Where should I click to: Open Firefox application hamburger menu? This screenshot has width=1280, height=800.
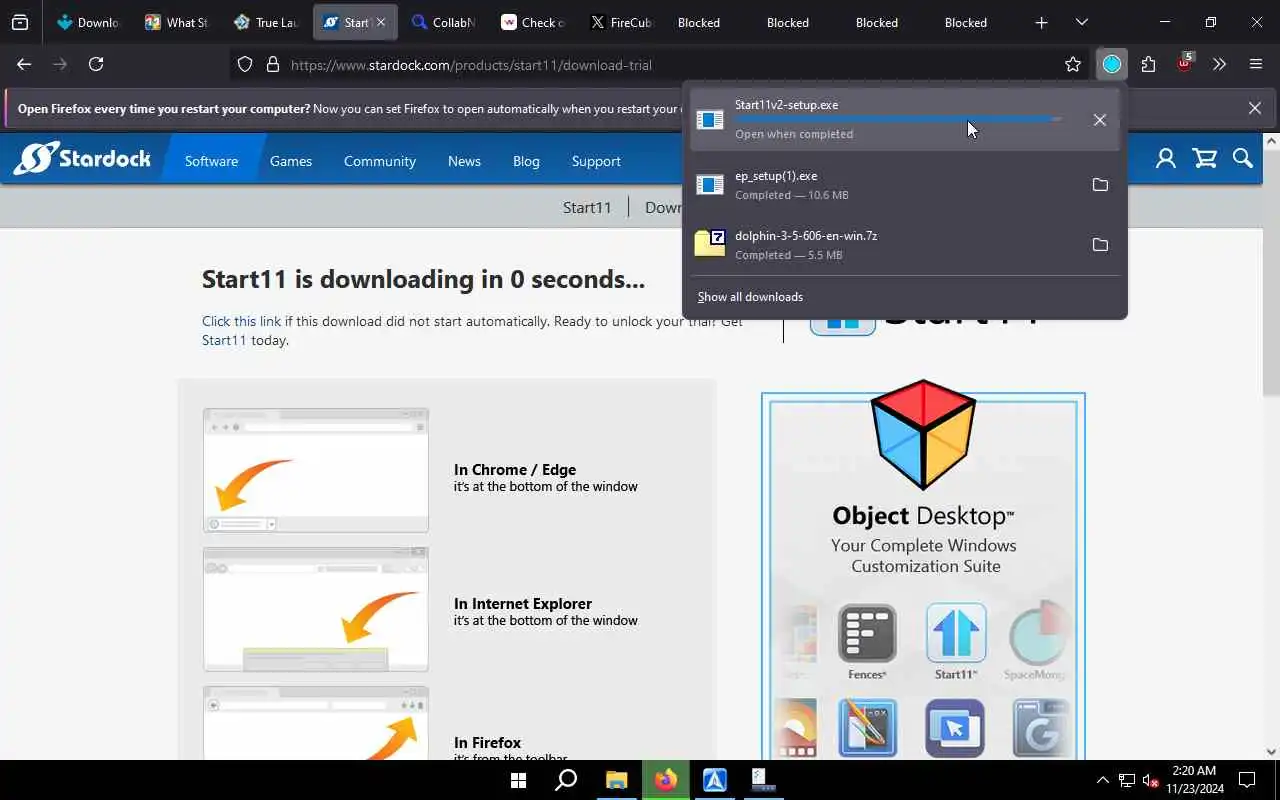click(x=1256, y=64)
